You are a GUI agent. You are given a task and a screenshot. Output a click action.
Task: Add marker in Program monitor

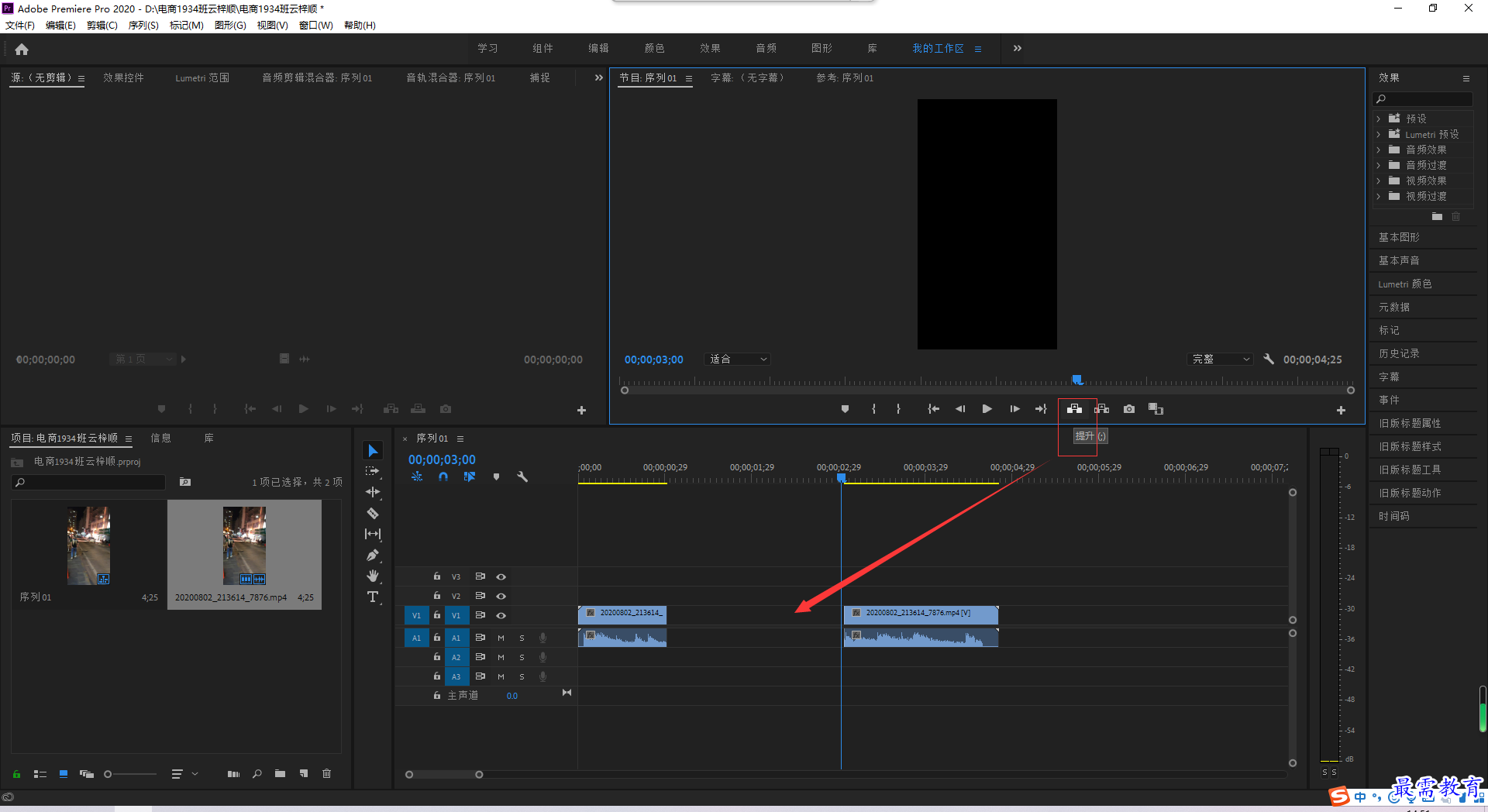845,409
